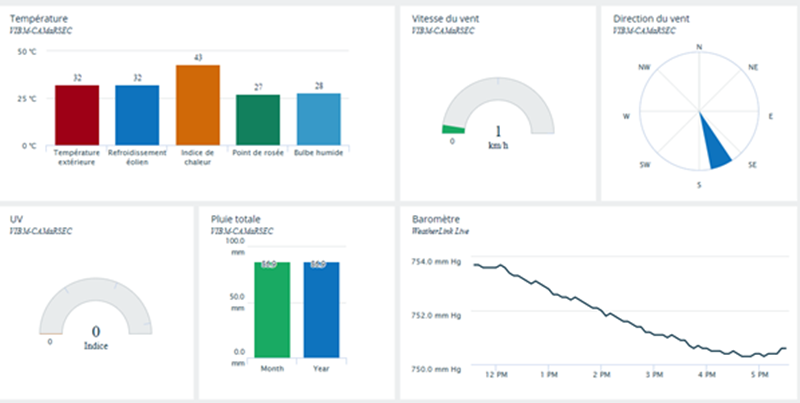The width and height of the screenshot is (800, 403).
Task: Click the 'WeatherLink Live' subtitle
Action: 440,231
